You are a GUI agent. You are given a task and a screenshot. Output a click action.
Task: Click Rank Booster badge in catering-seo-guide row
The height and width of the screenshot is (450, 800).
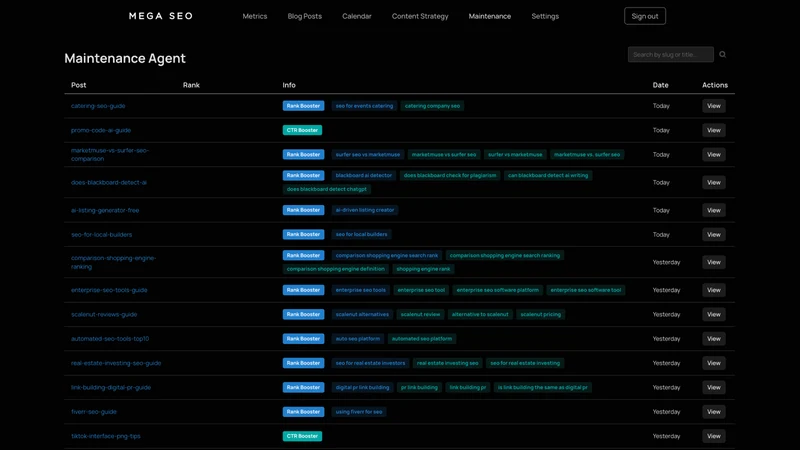click(x=303, y=106)
